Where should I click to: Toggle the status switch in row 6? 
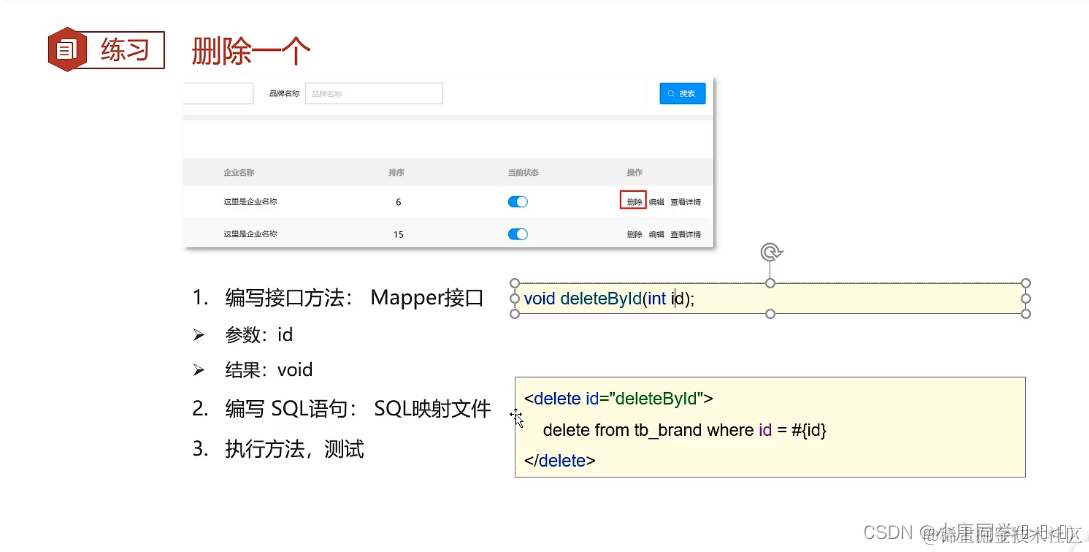(517, 201)
